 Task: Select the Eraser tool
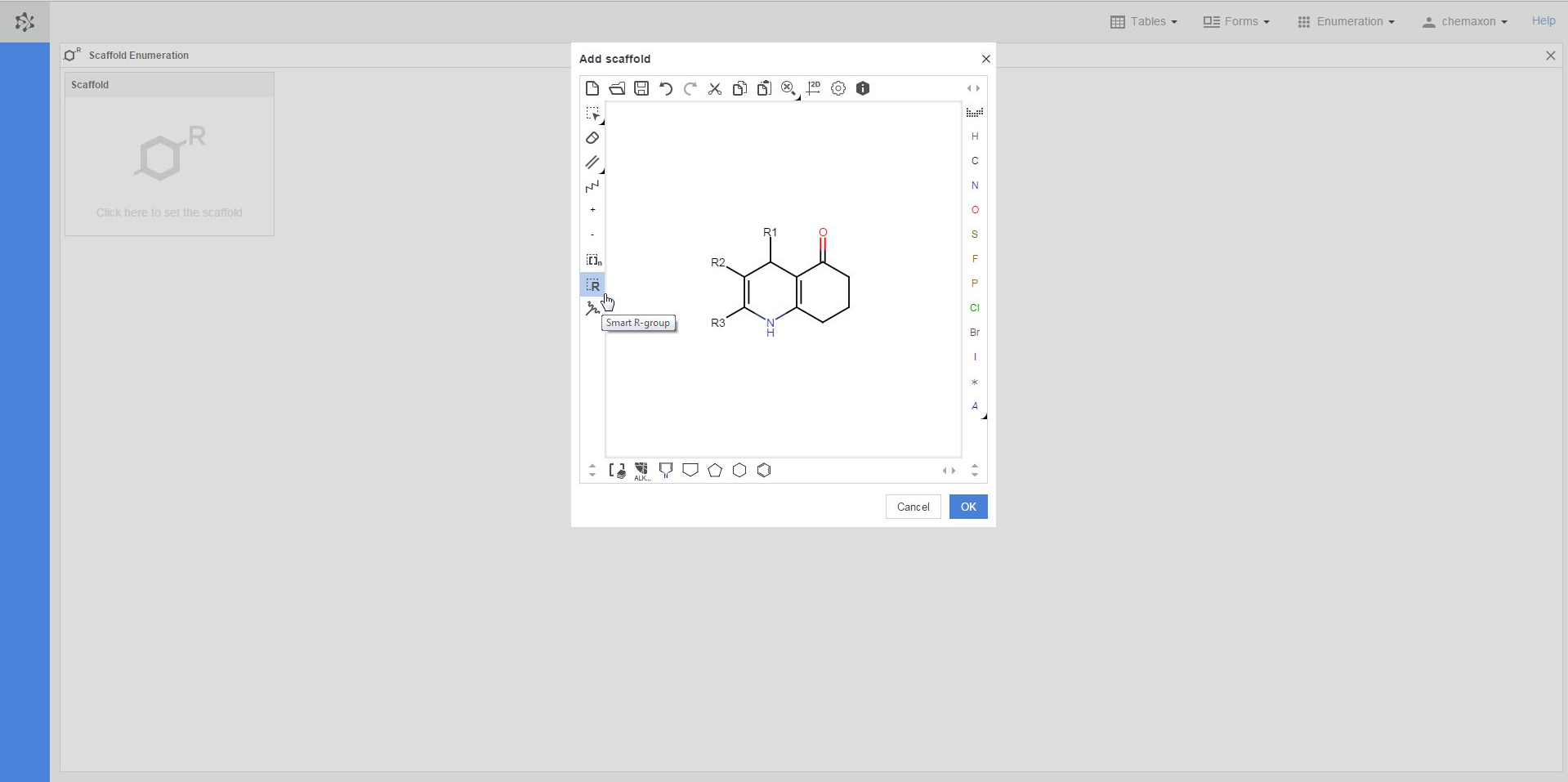click(x=592, y=138)
